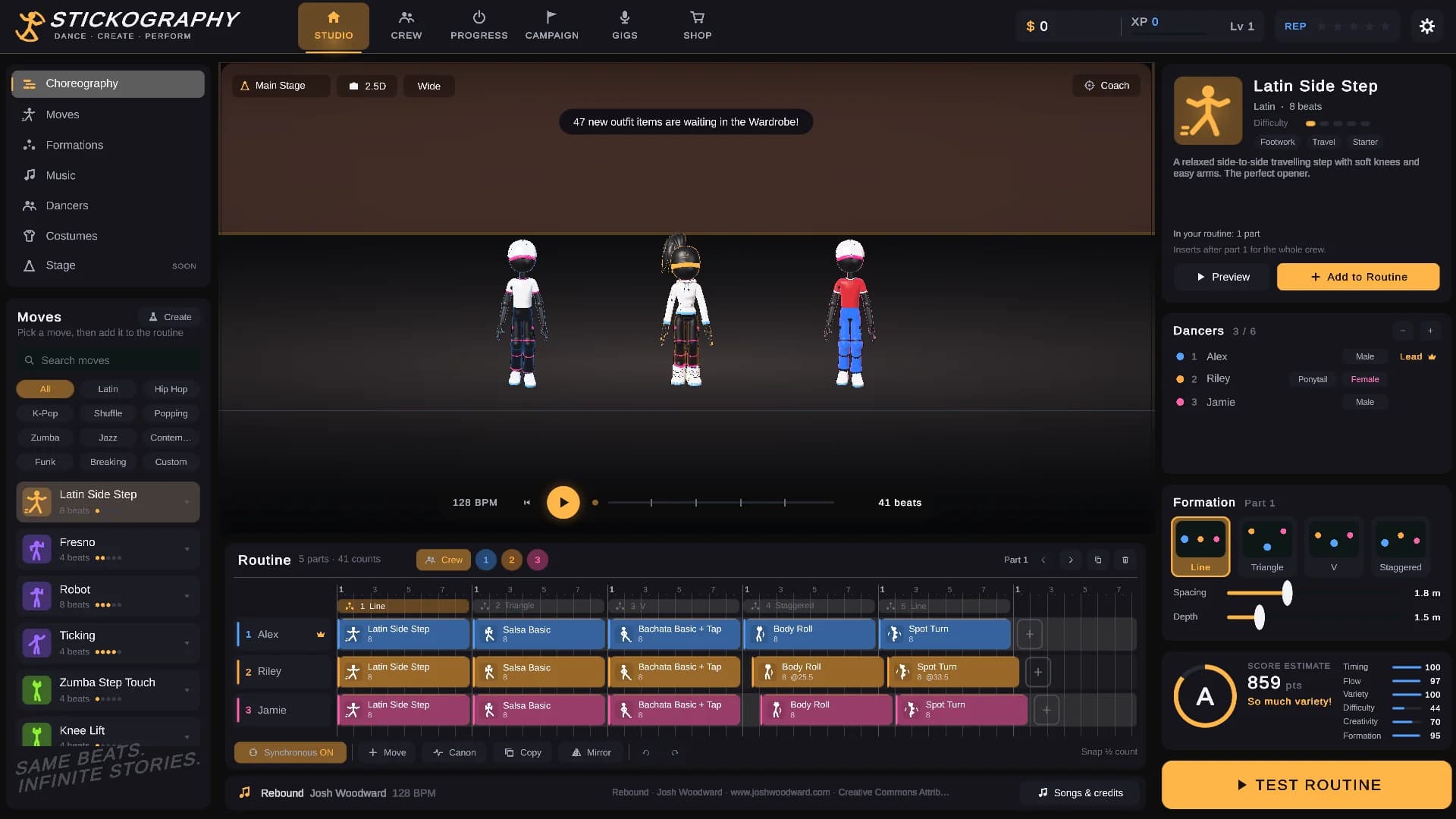Open the Shop tab
1456x819 pixels.
coord(698,27)
